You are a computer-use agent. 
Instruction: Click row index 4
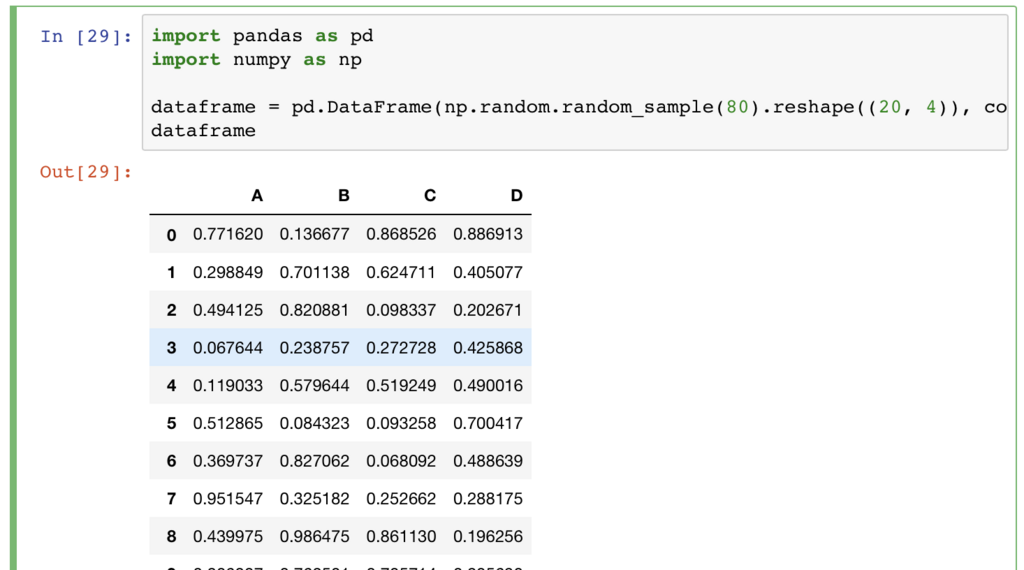pyautogui.click(x=171, y=386)
